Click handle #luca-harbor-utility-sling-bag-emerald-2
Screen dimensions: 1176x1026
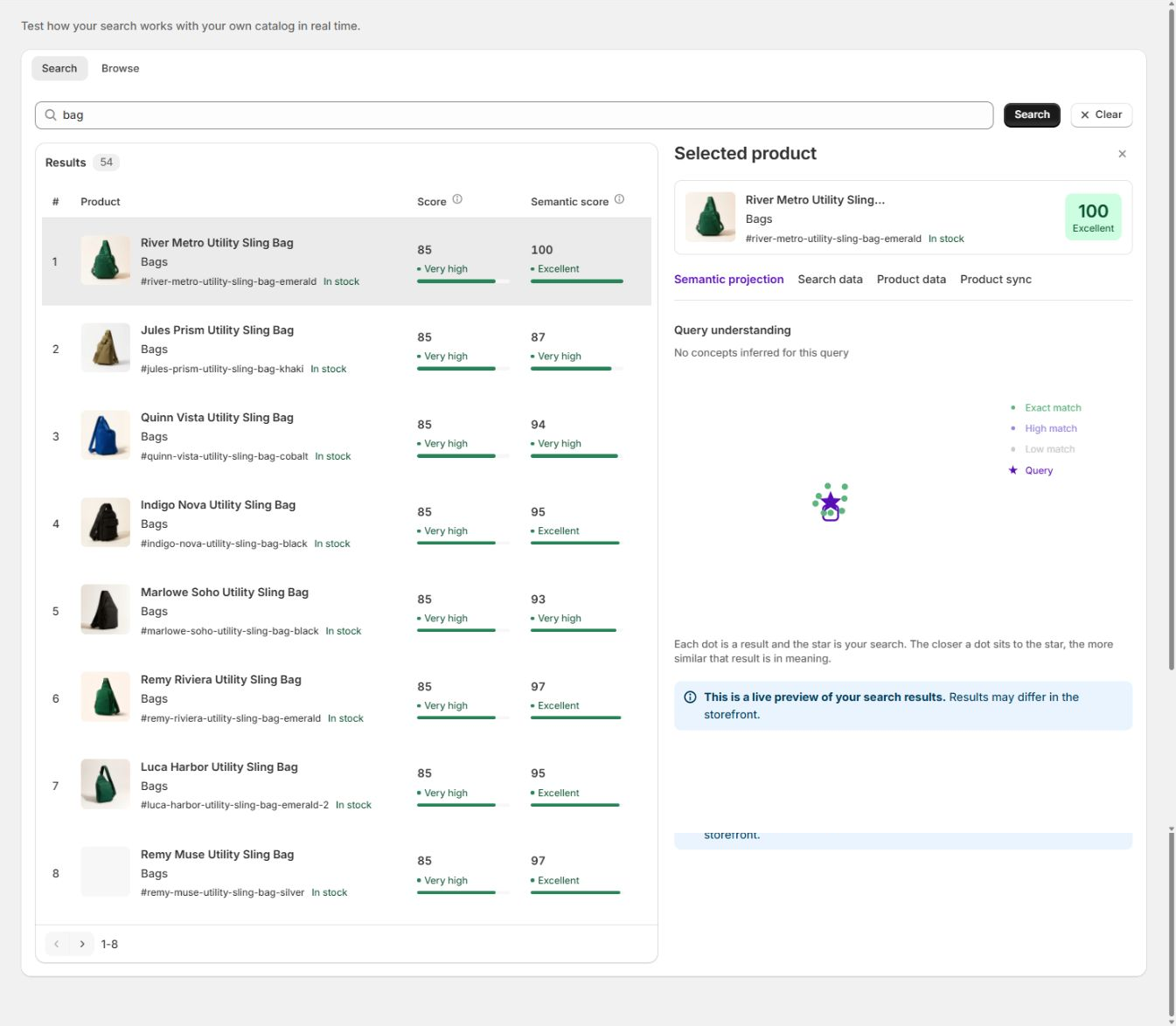[x=234, y=805]
